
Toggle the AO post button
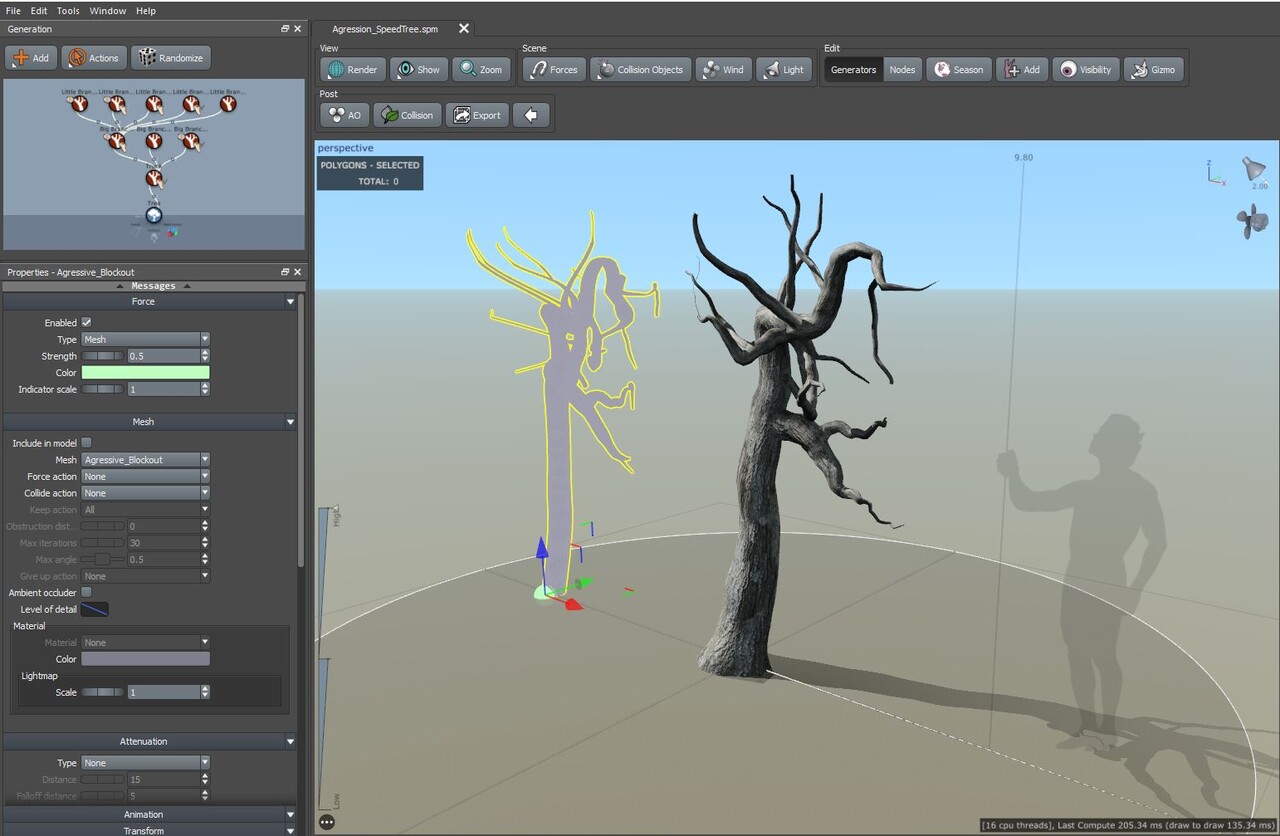[344, 115]
